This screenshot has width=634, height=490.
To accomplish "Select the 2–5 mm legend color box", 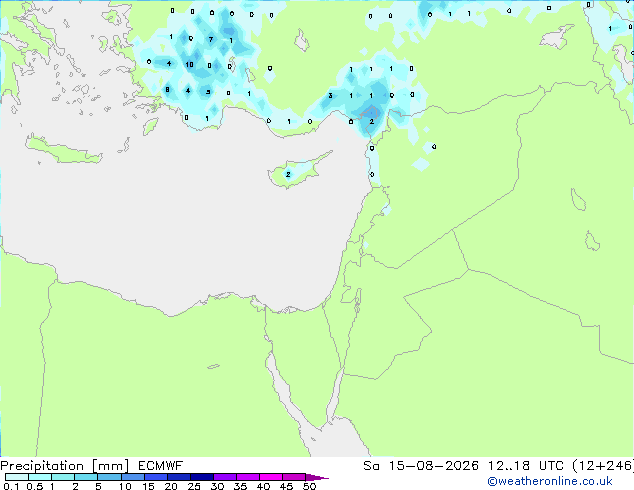I will click(86, 477).
